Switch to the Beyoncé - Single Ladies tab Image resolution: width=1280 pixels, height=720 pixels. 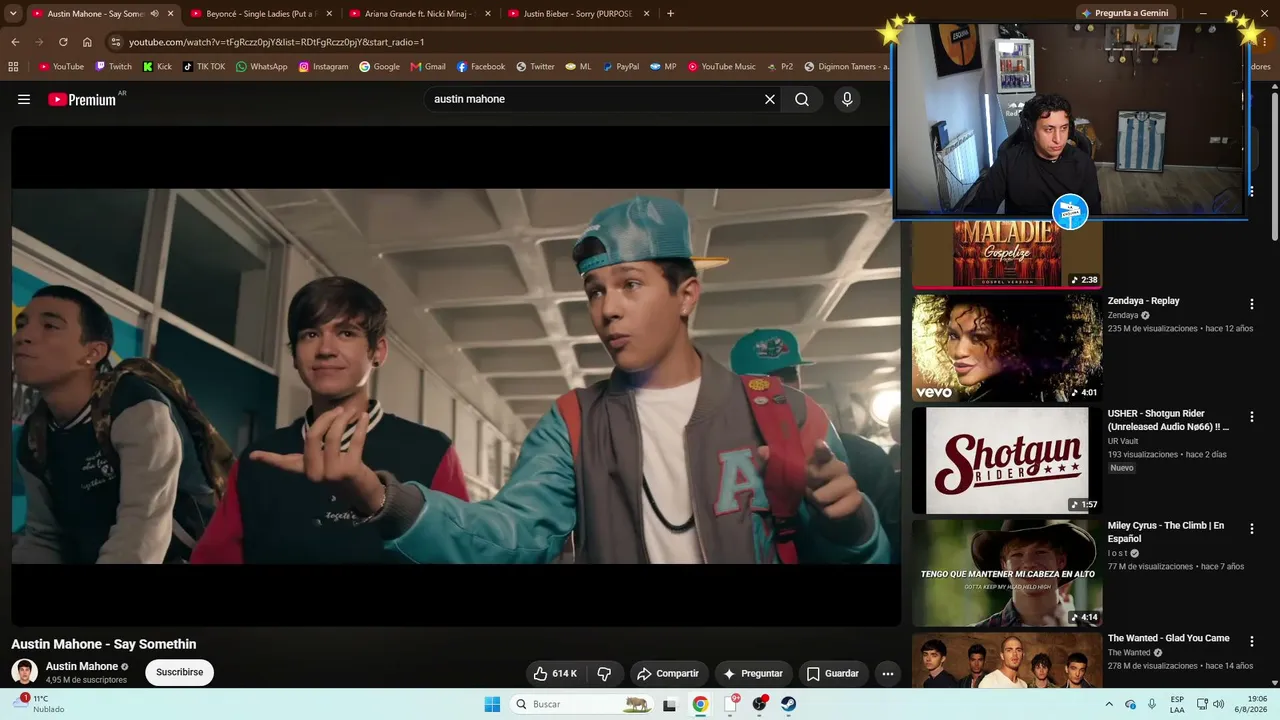coord(260,14)
